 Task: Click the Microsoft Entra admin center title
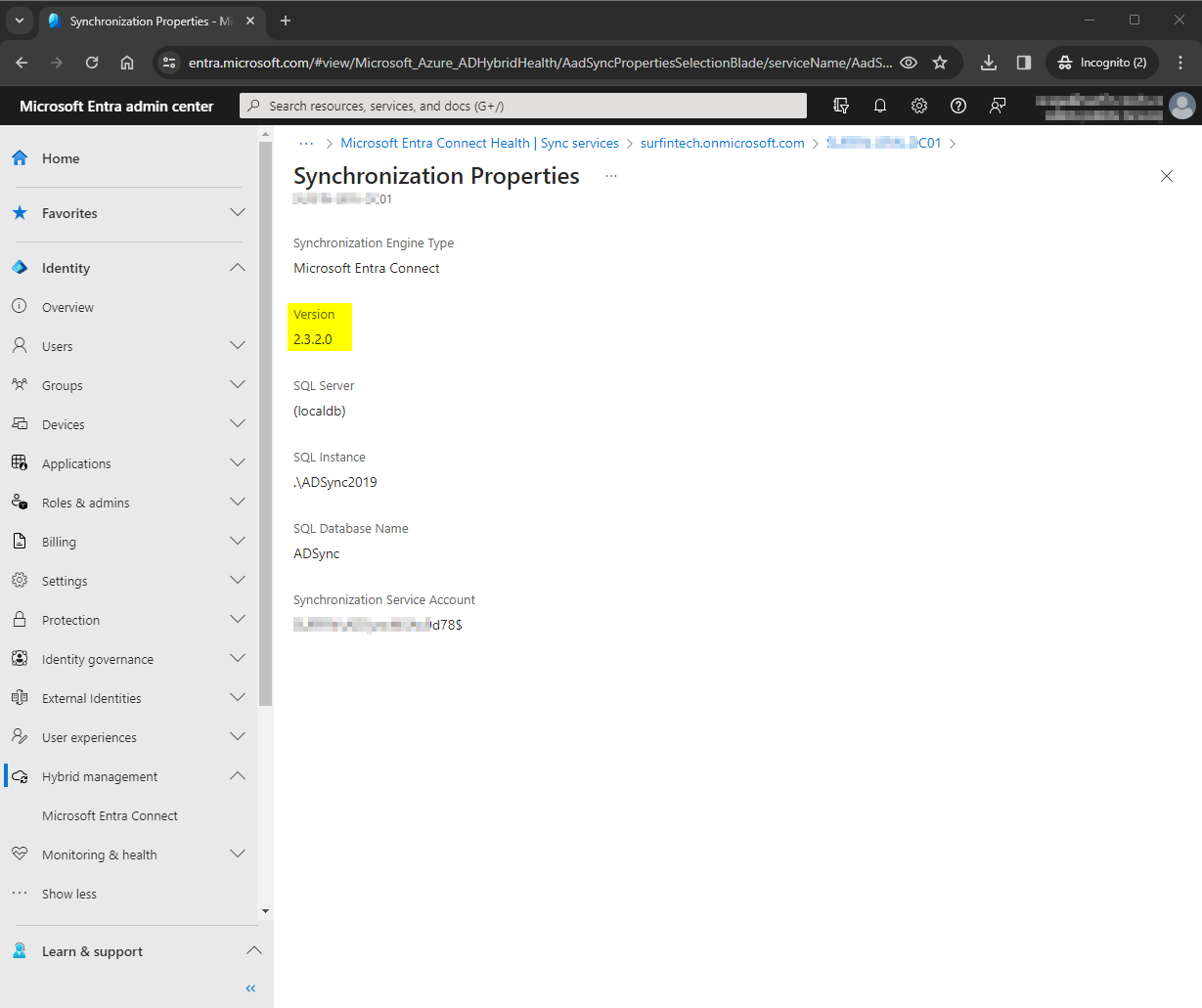click(116, 106)
